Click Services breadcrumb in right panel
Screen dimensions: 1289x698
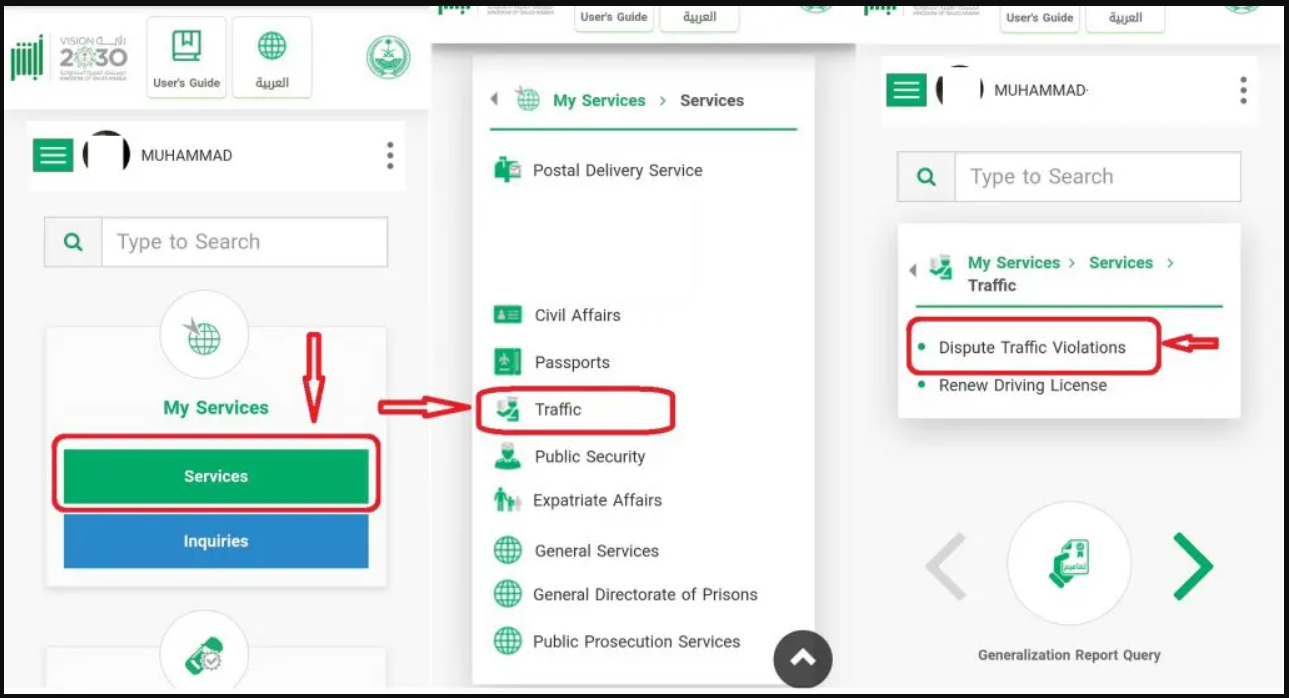1120,263
